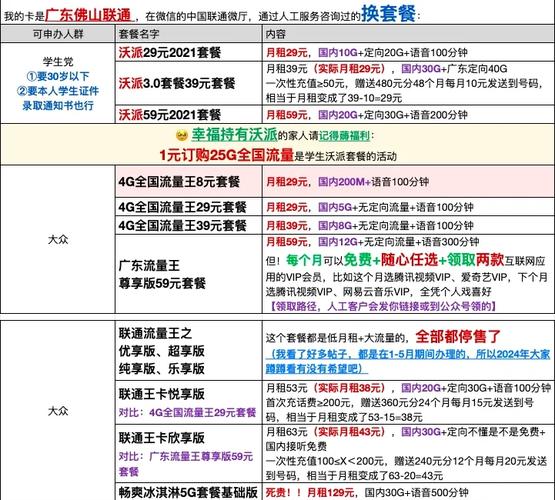Click the 月租39元（实际月租29元） content line

(x=387, y=68)
